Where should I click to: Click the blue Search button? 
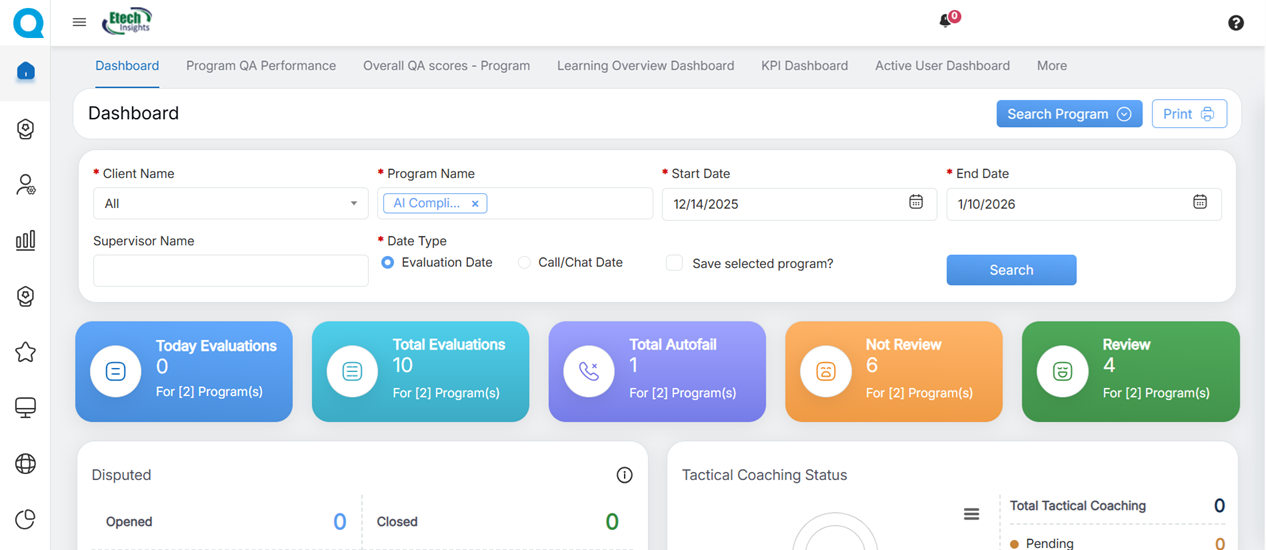(x=1011, y=270)
